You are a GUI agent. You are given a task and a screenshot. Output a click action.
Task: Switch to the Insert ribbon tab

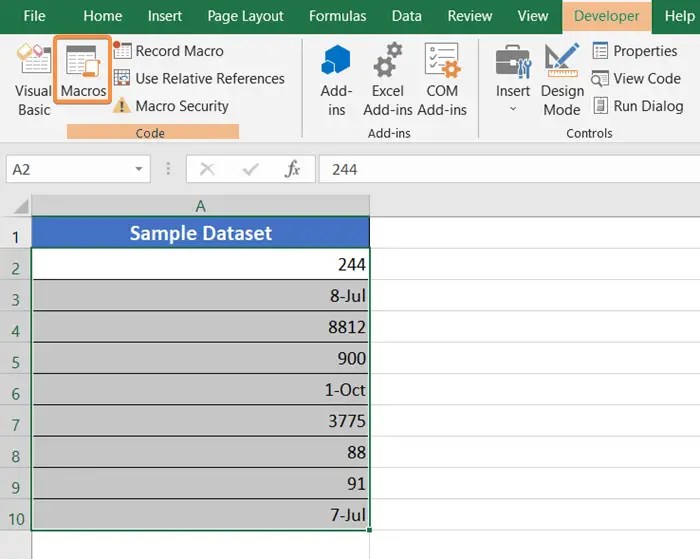click(165, 16)
